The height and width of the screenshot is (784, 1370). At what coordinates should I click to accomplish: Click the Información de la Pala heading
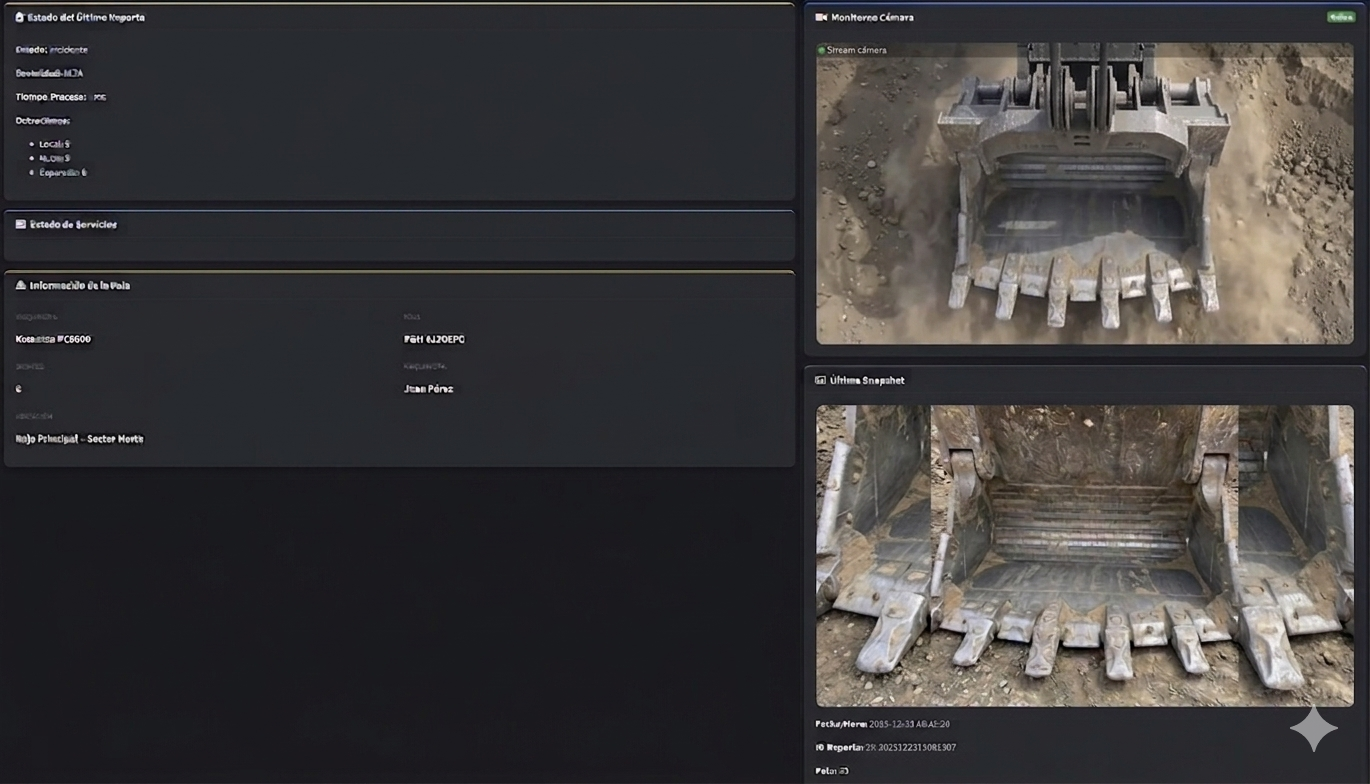pyautogui.click(x=80, y=286)
